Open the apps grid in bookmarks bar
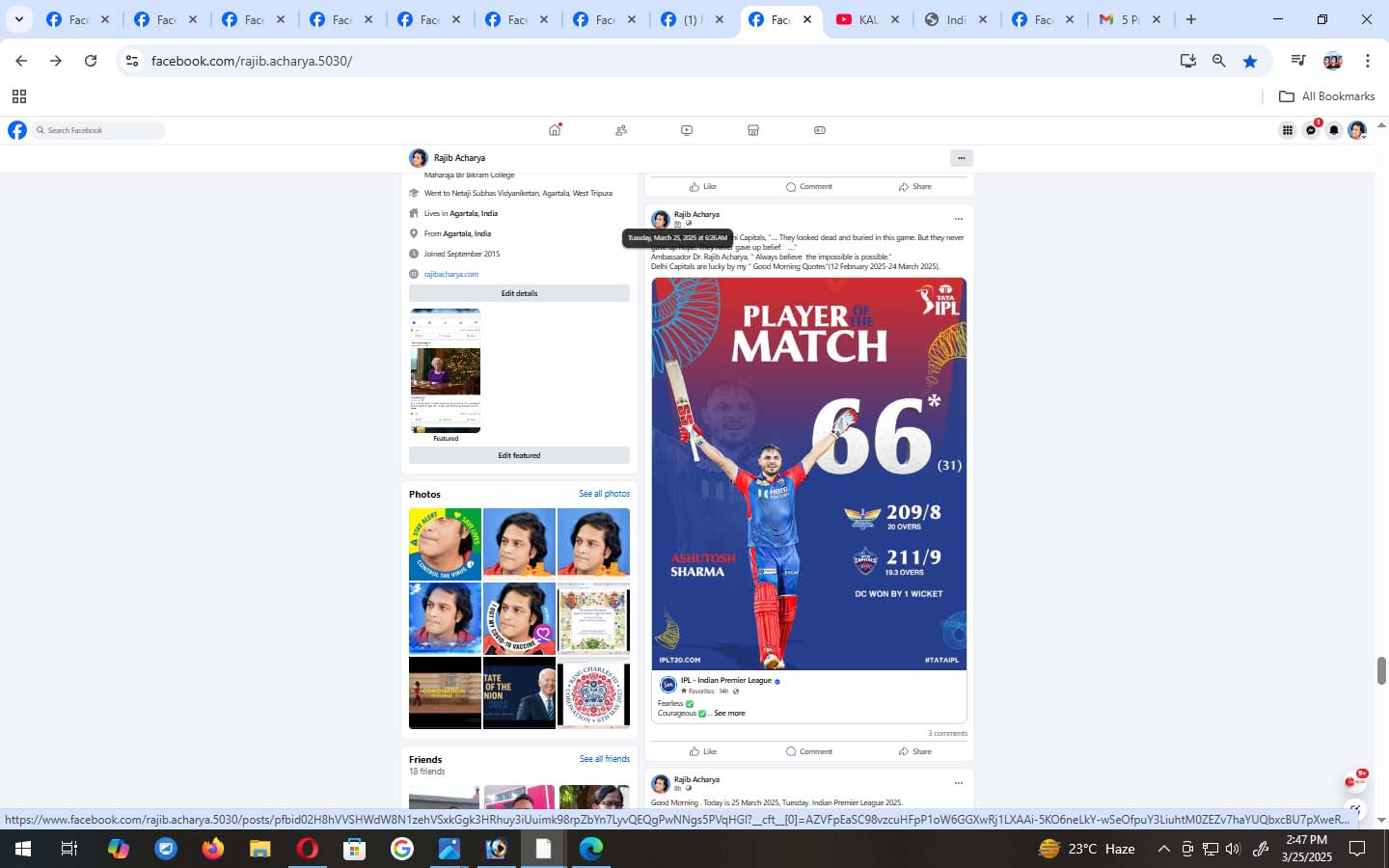 18,96
